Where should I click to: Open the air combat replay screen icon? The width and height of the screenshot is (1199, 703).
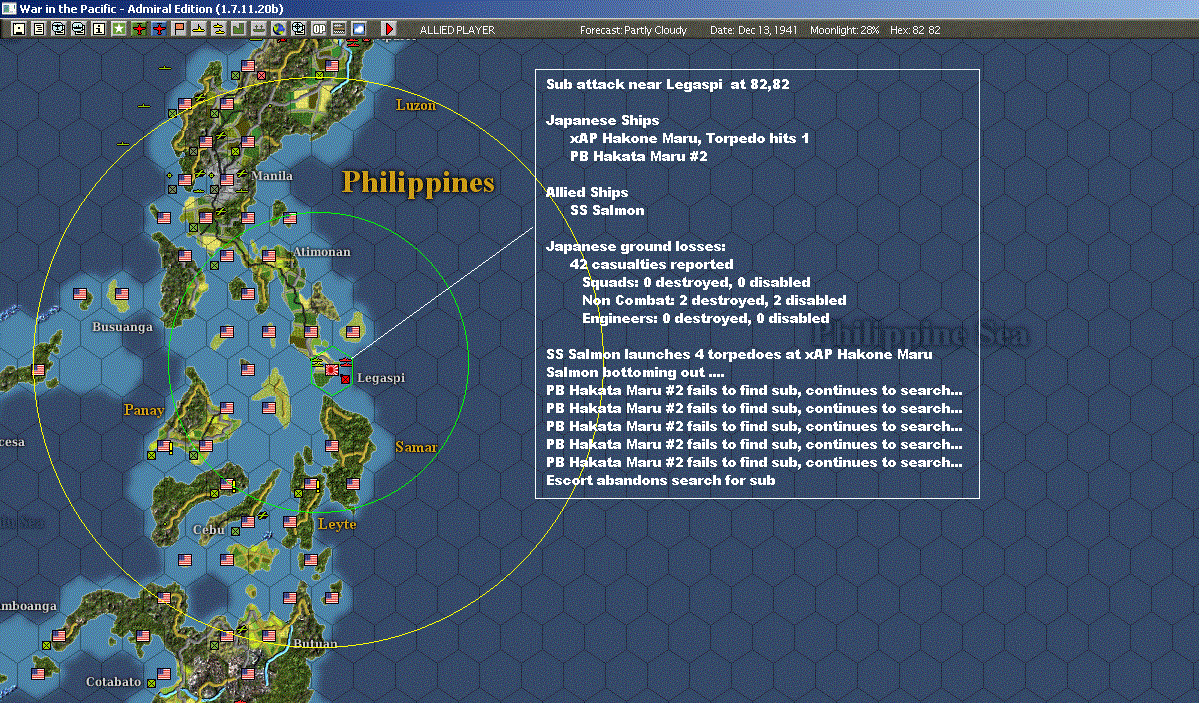pyautogui.click(x=59, y=29)
